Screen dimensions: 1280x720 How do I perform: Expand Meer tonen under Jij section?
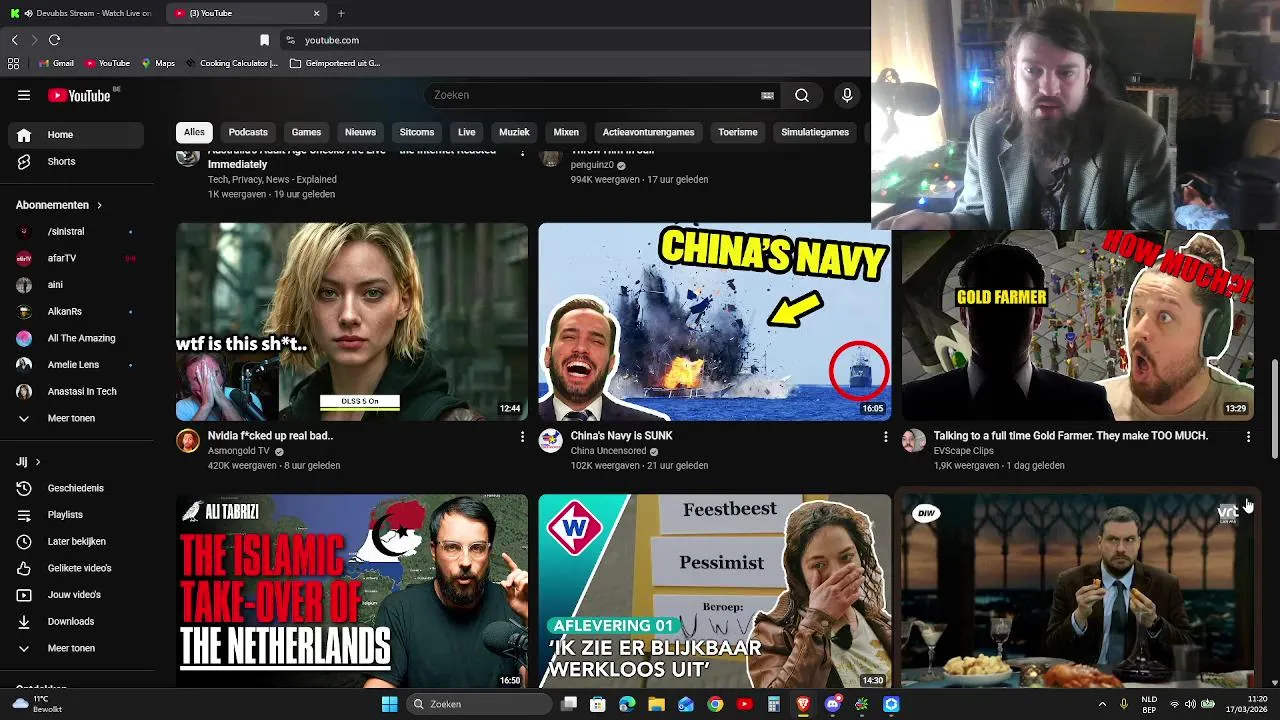(x=77, y=648)
